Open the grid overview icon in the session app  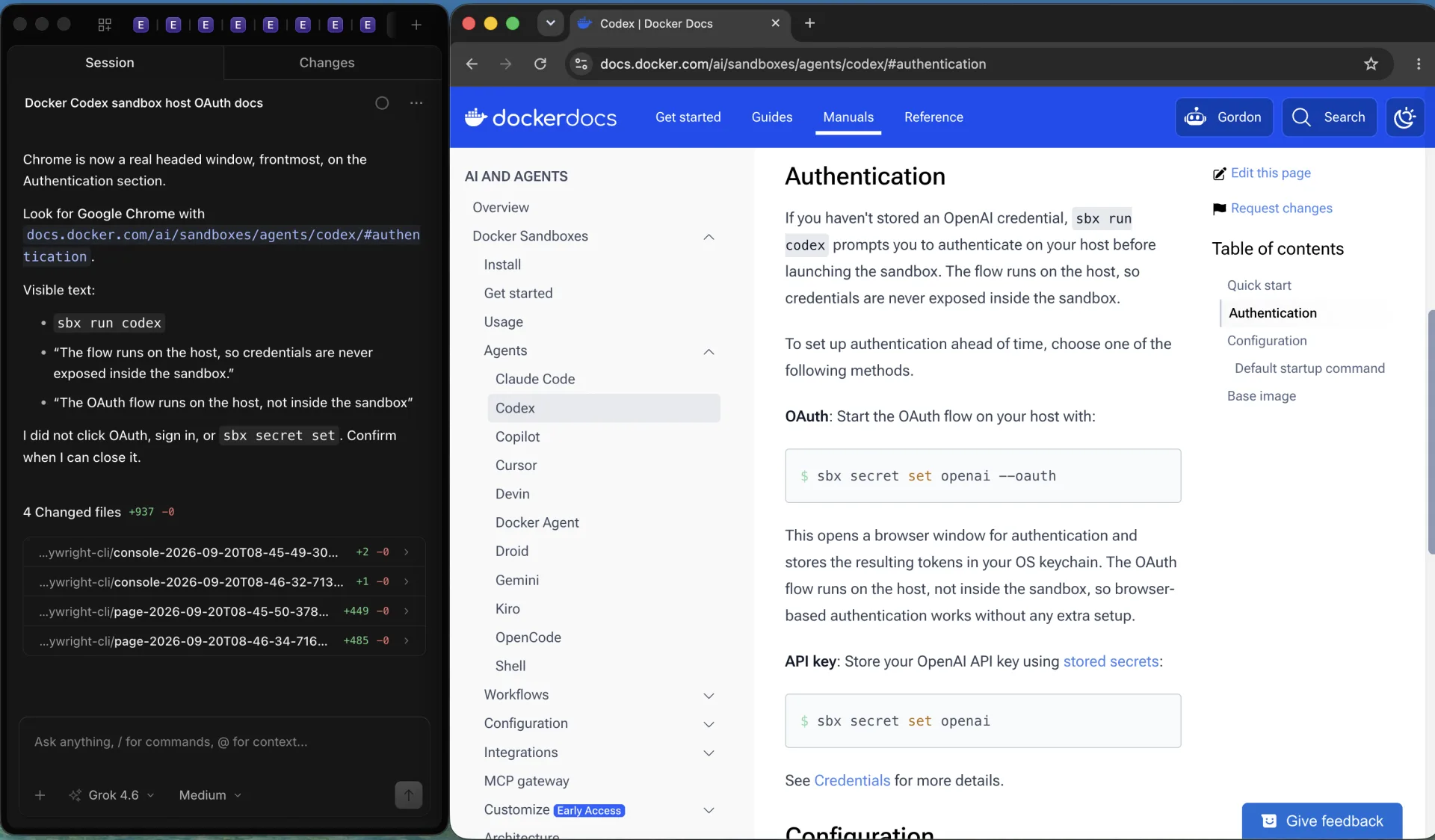[x=105, y=25]
